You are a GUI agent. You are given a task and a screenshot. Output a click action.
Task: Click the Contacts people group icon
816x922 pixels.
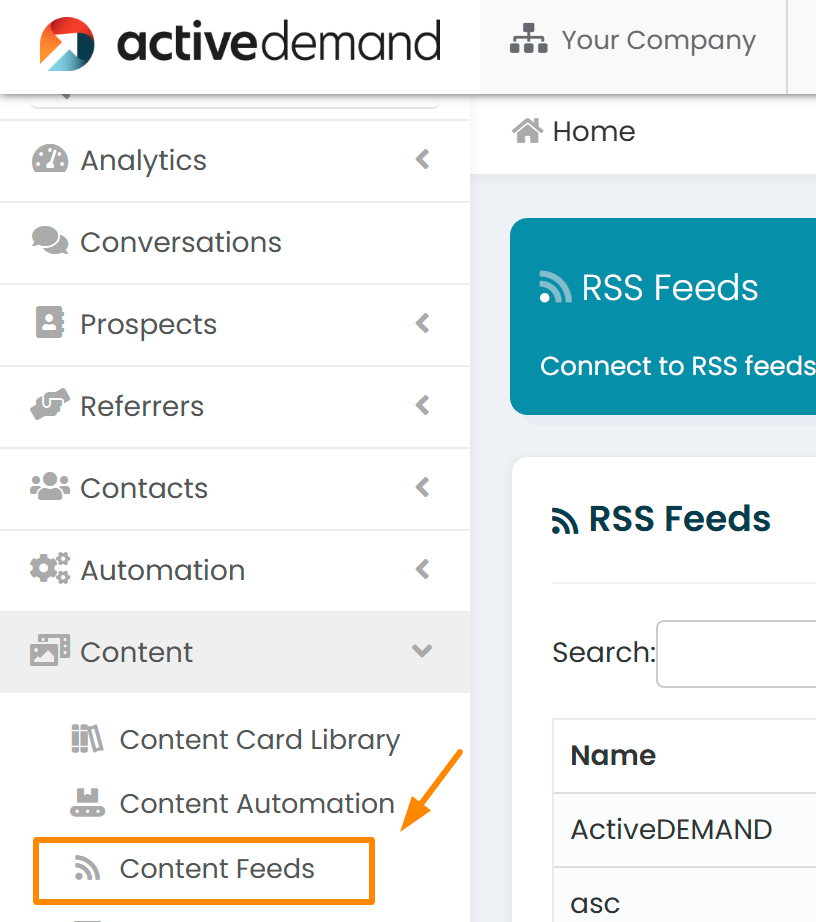[50, 486]
